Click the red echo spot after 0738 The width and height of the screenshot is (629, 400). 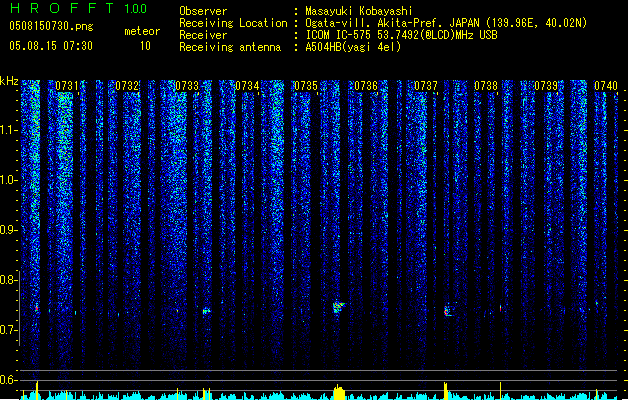pyautogui.click(x=501, y=308)
